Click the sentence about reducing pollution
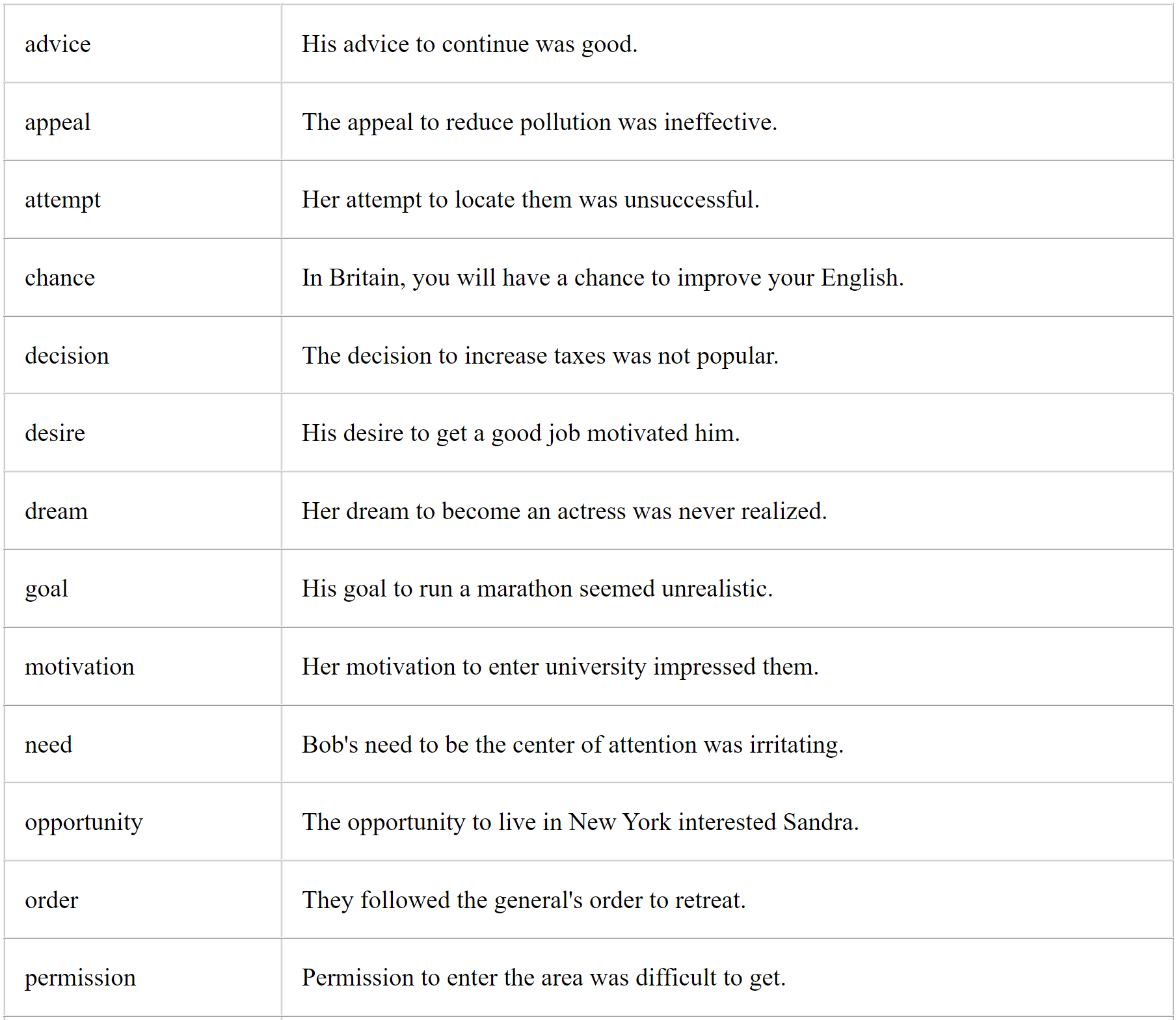 539,122
